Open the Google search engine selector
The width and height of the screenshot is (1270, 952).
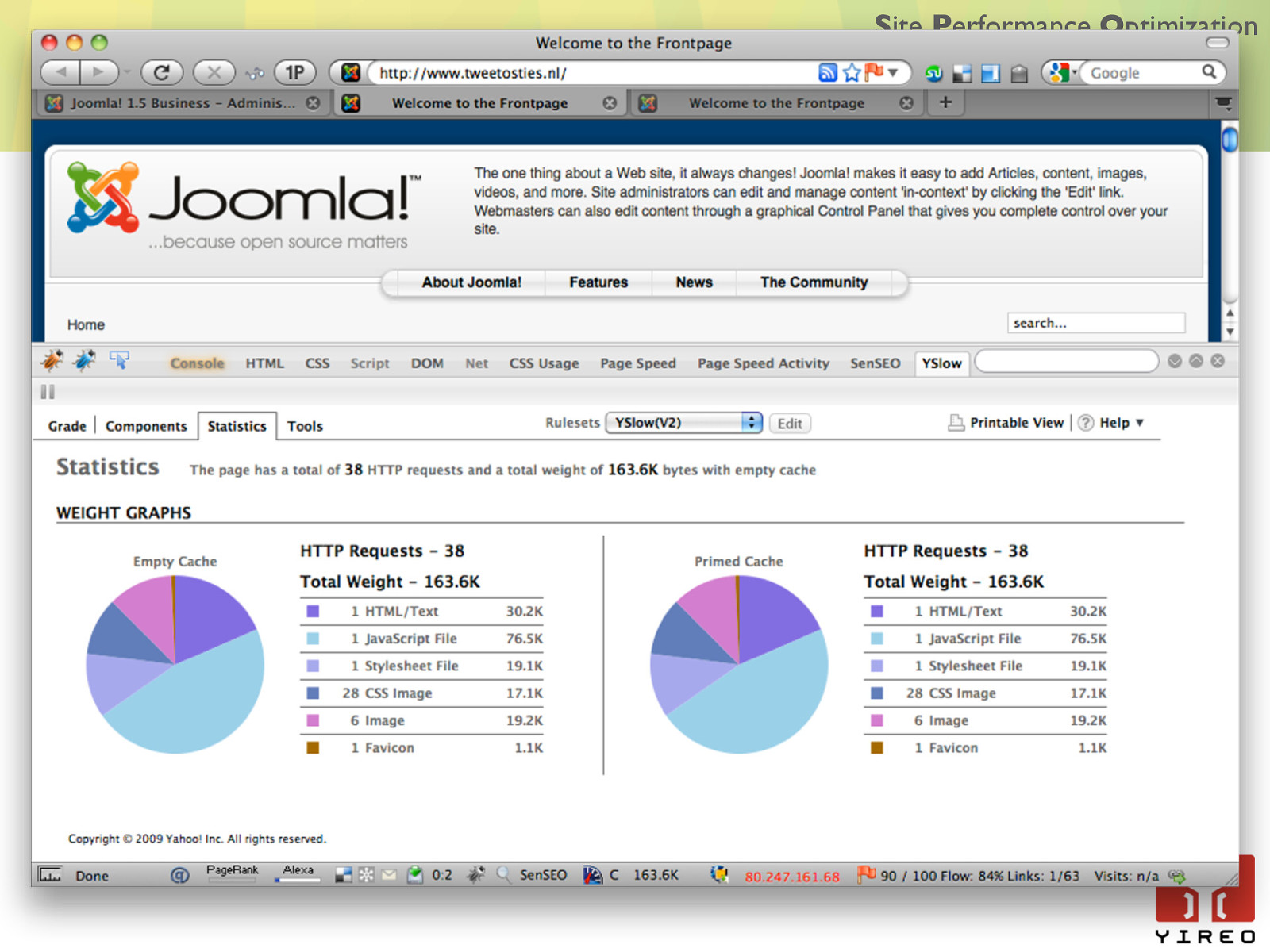[1062, 73]
